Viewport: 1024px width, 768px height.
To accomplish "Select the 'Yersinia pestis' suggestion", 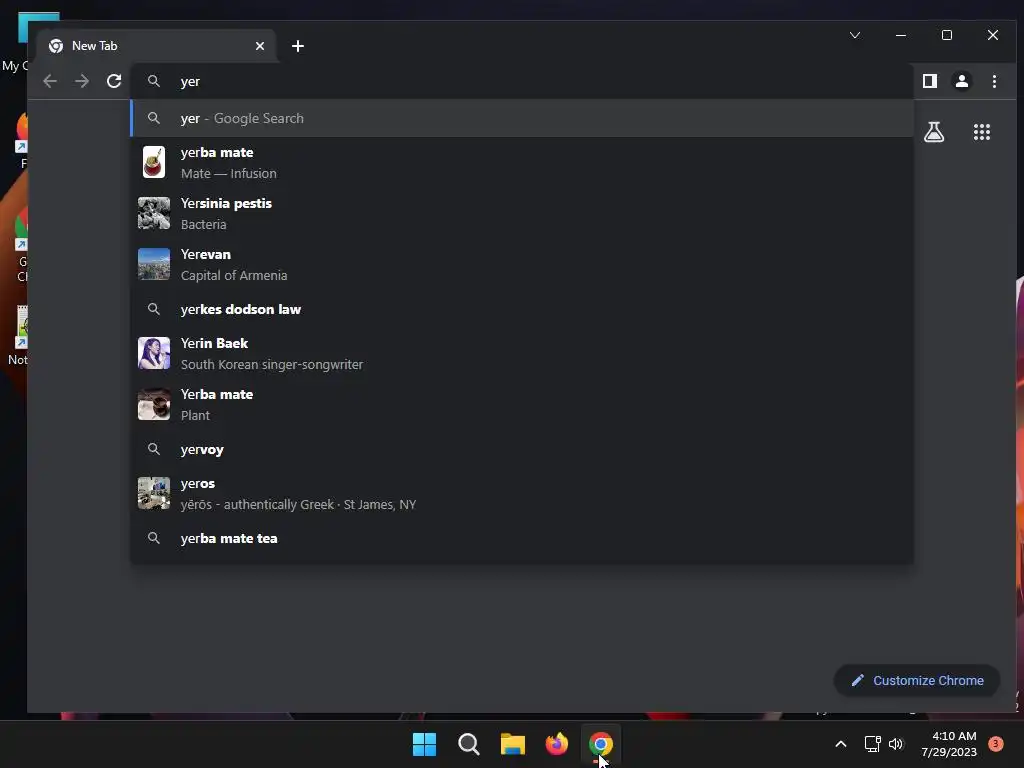I will [x=522, y=214].
